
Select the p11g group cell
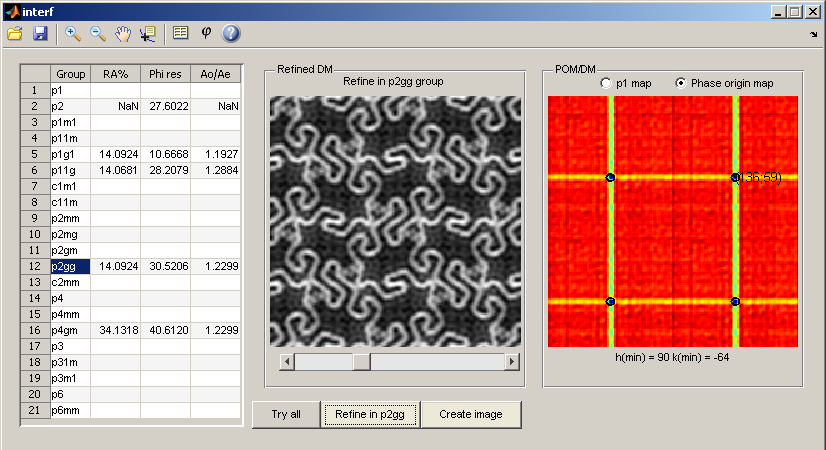pyautogui.click(x=70, y=170)
